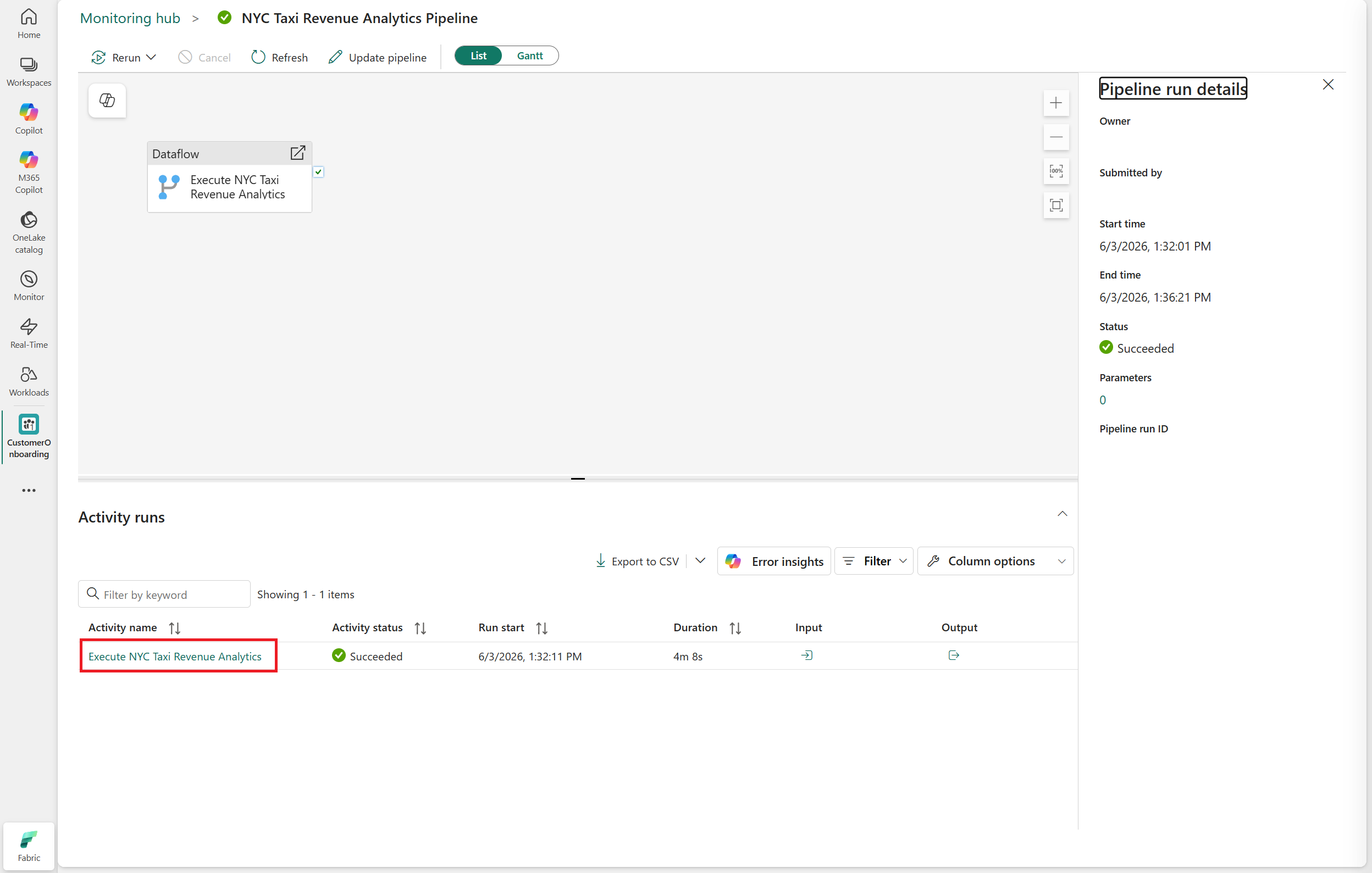Sort by Activity status
1372x873 pixels.
click(x=421, y=628)
